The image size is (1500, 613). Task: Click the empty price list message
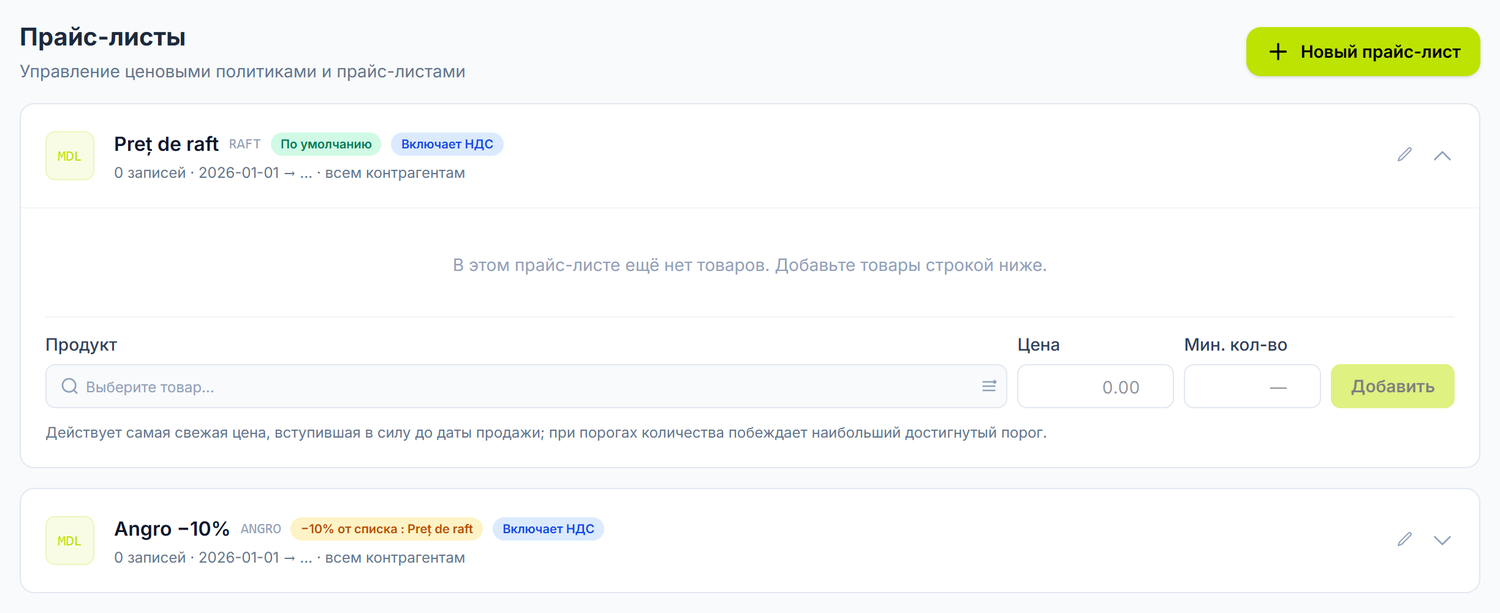750,265
